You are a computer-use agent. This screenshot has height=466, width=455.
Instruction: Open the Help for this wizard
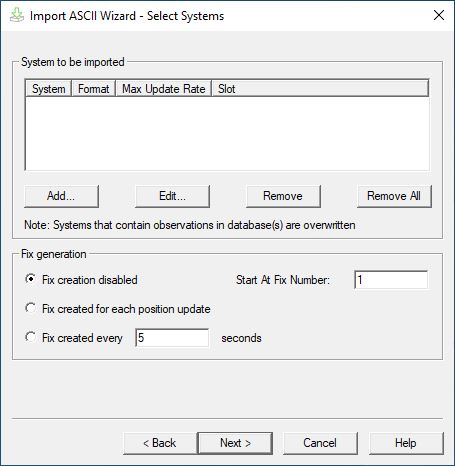406,443
